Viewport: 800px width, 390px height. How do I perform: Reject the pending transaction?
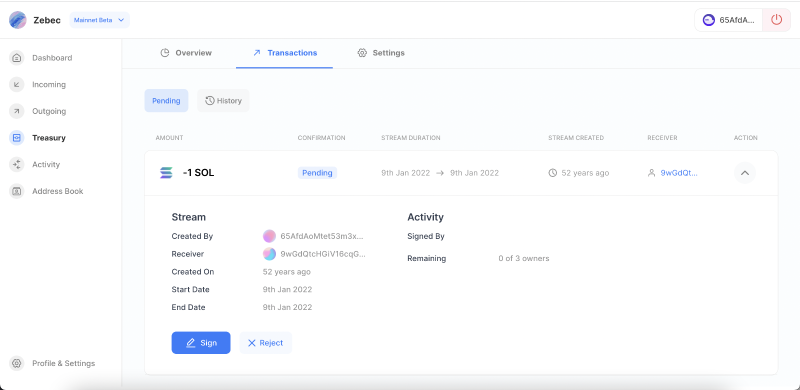coord(266,343)
